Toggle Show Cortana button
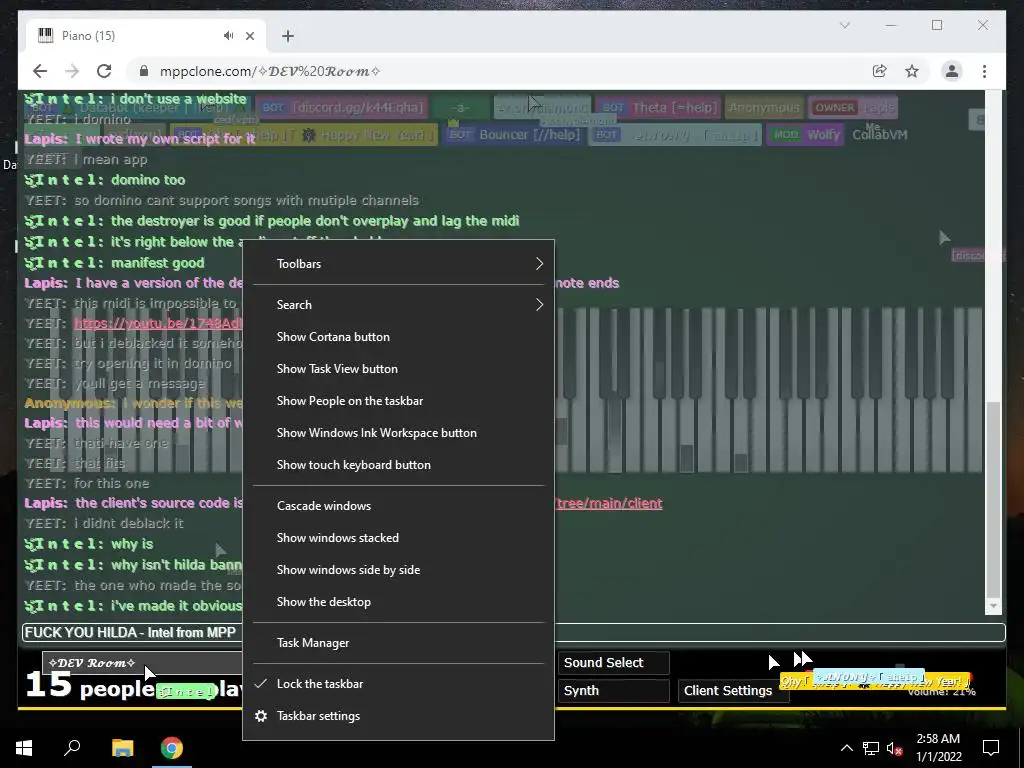 (398, 337)
